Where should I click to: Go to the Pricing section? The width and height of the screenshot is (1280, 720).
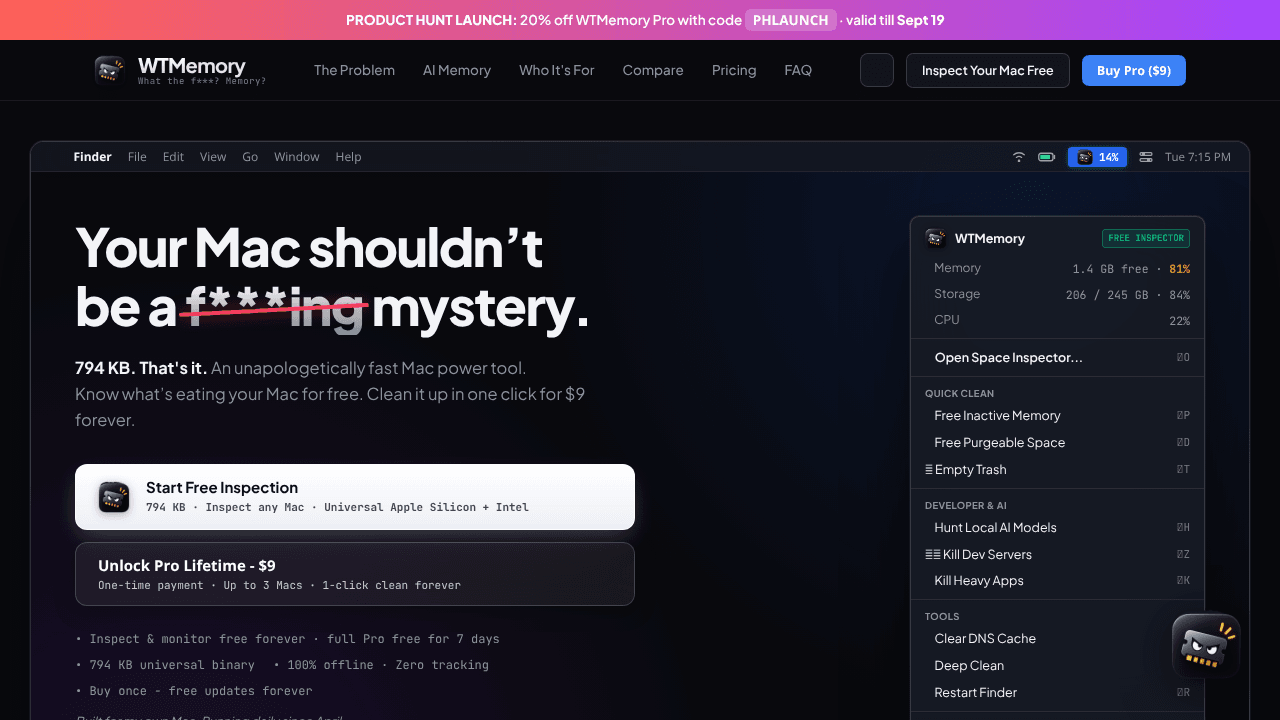pyautogui.click(x=734, y=70)
